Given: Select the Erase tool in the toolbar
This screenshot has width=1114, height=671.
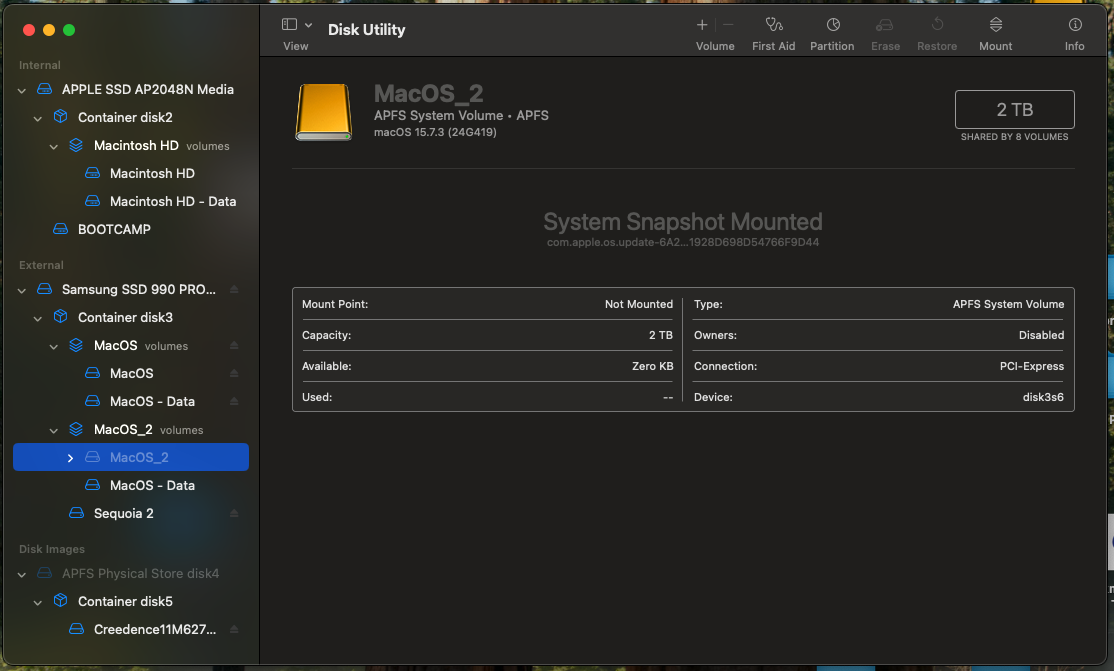Looking at the screenshot, I should point(885,31).
